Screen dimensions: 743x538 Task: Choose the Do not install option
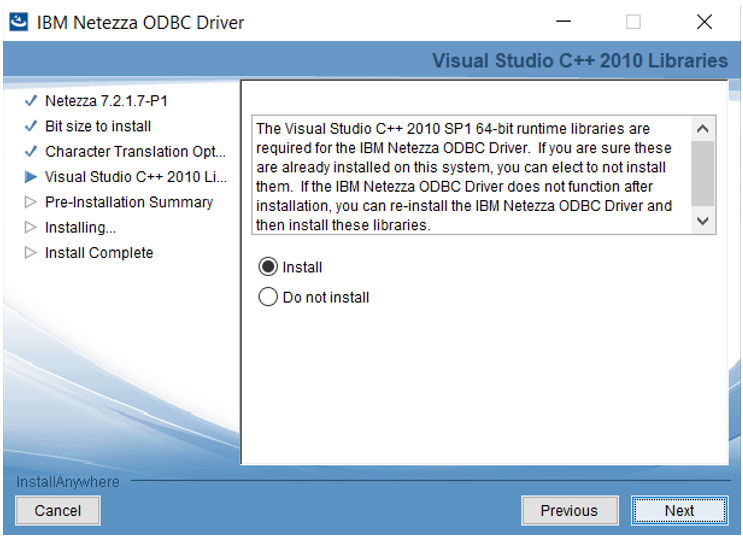point(268,297)
